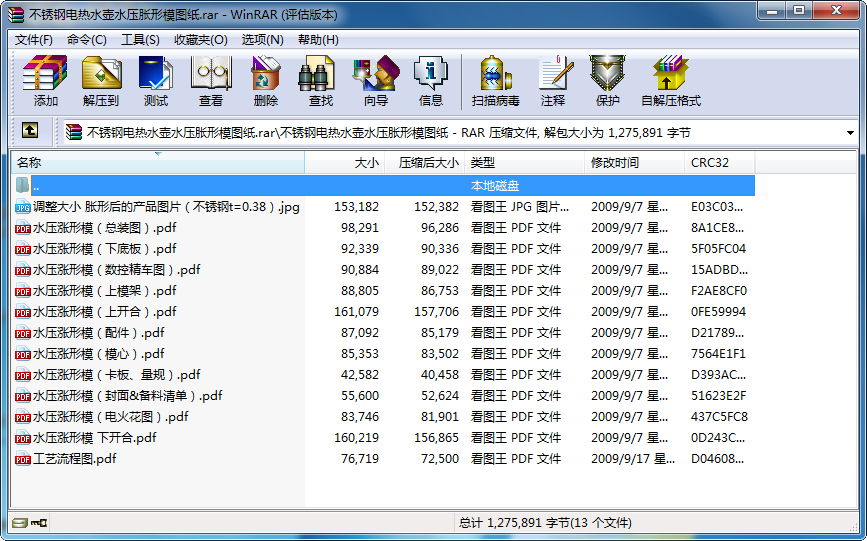The image size is (867, 541).
Task: Sort by the 大小 column header
Action: tap(344, 163)
